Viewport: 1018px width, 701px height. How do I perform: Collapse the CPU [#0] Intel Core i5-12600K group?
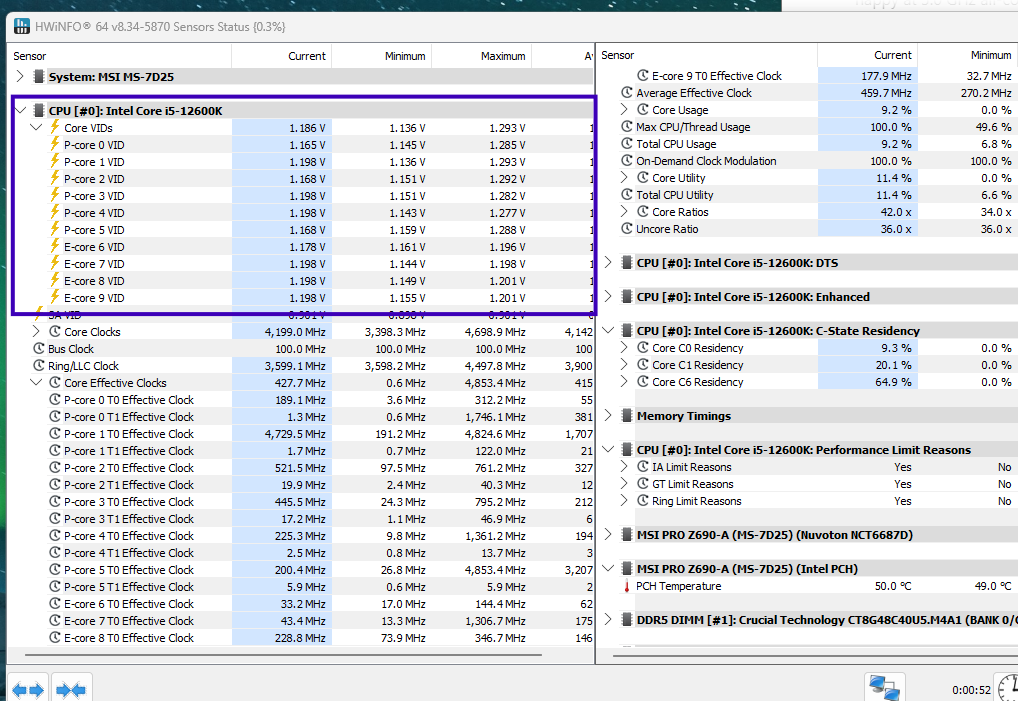pos(20,110)
